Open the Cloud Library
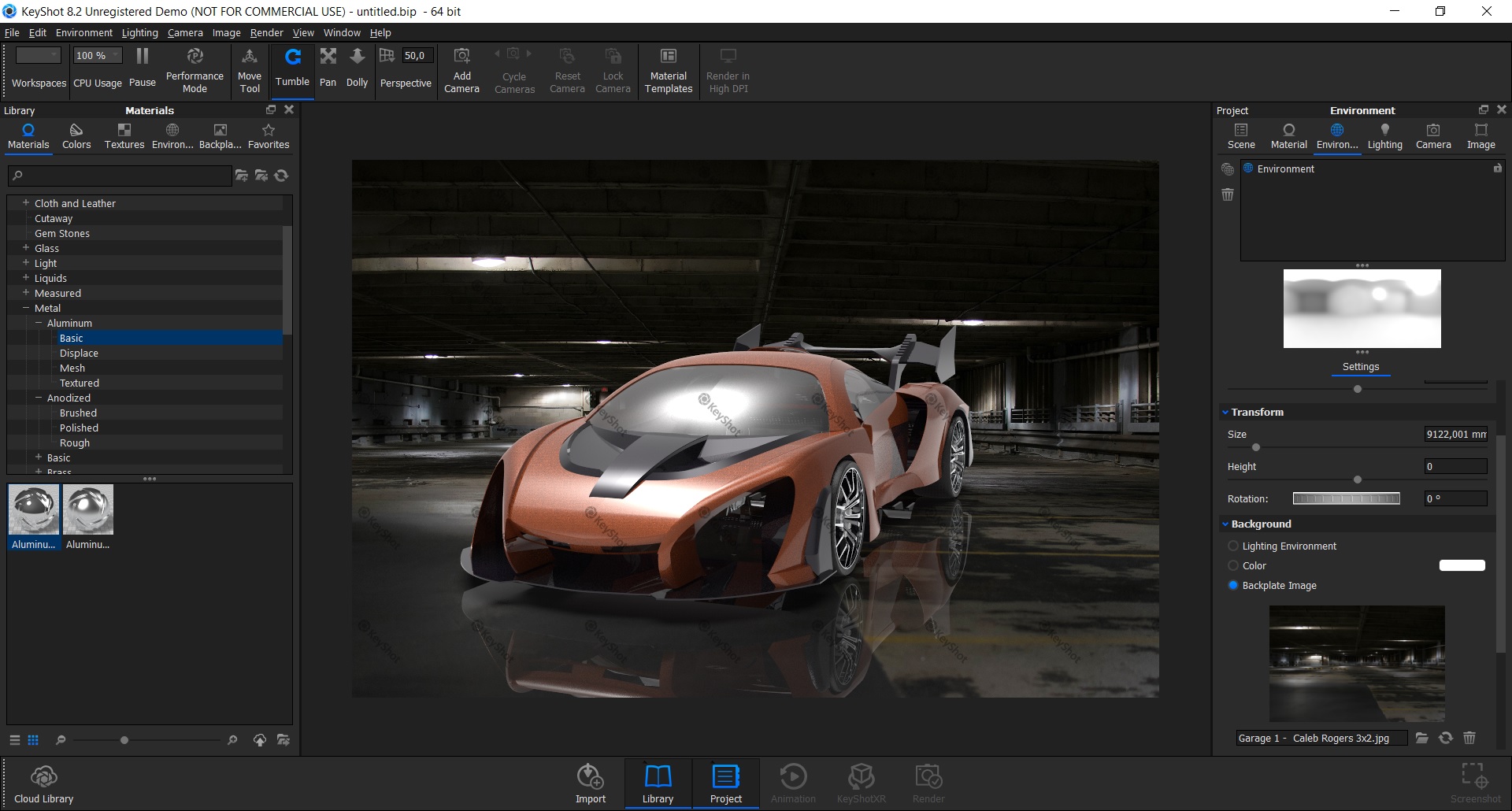The width and height of the screenshot is (1512, 811). click(44, 784)
